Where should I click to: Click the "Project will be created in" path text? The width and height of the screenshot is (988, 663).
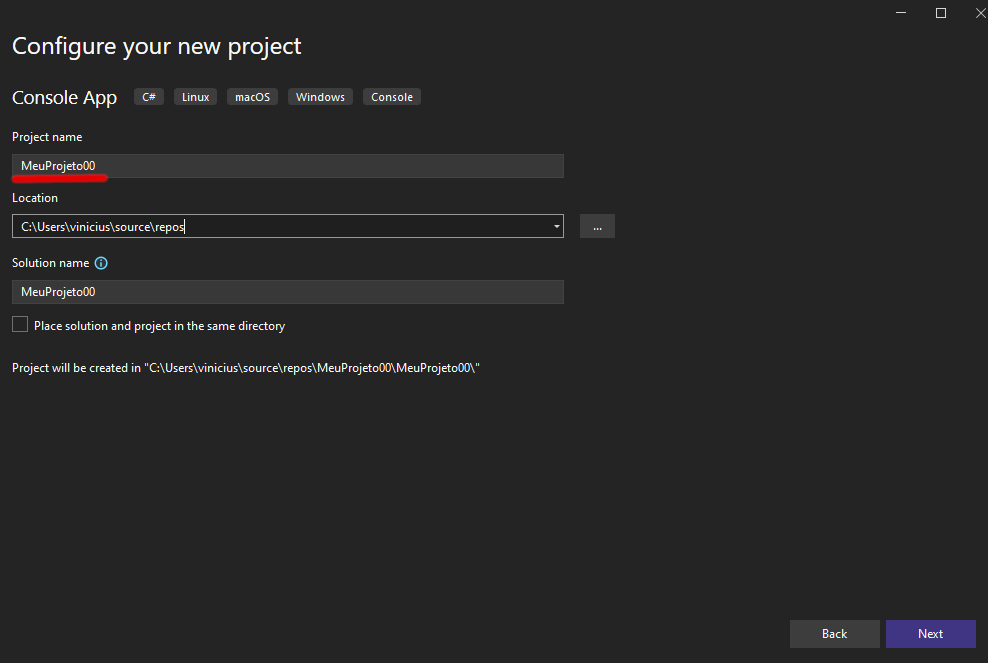coord(246,368)
